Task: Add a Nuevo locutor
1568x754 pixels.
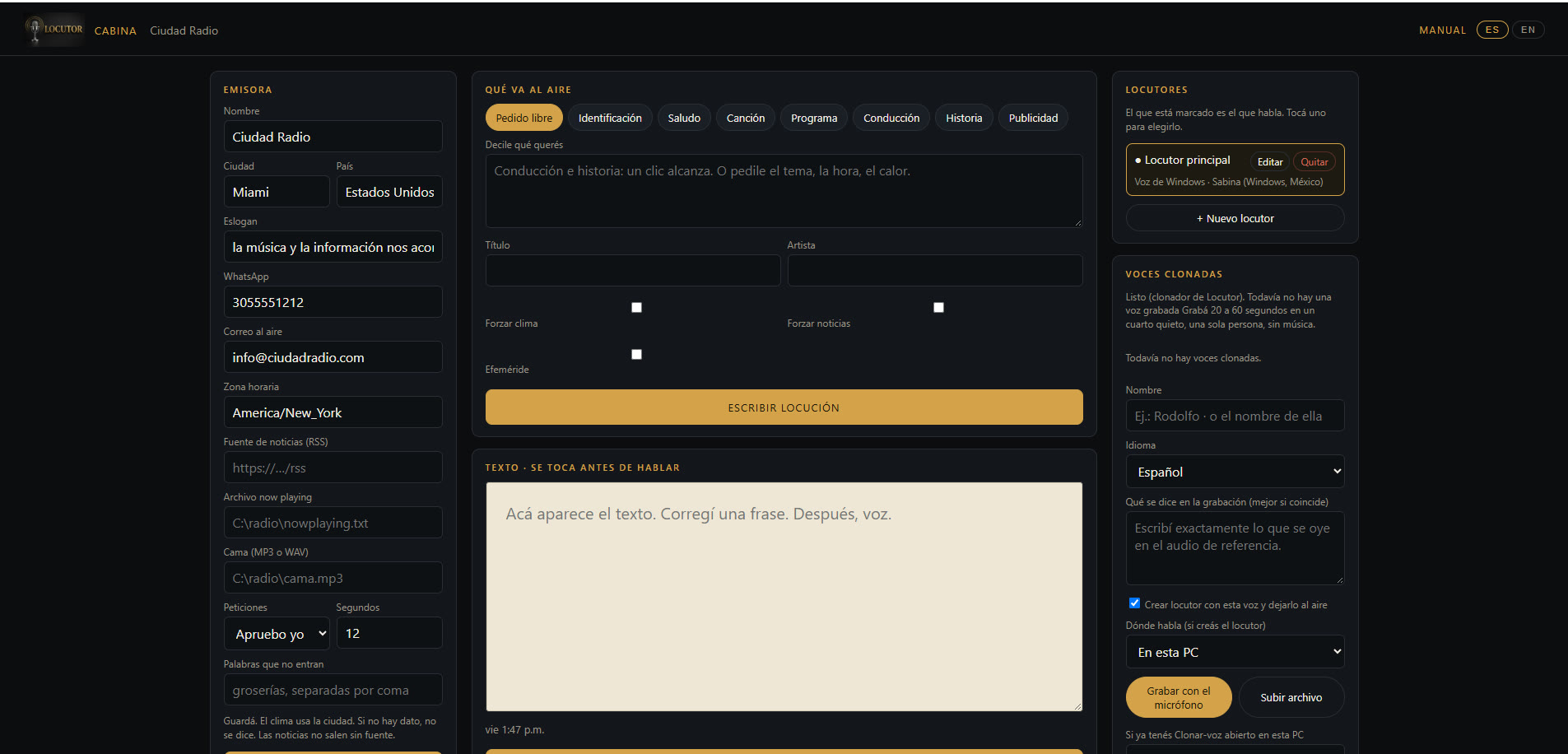Action: tap(1235, 218)
